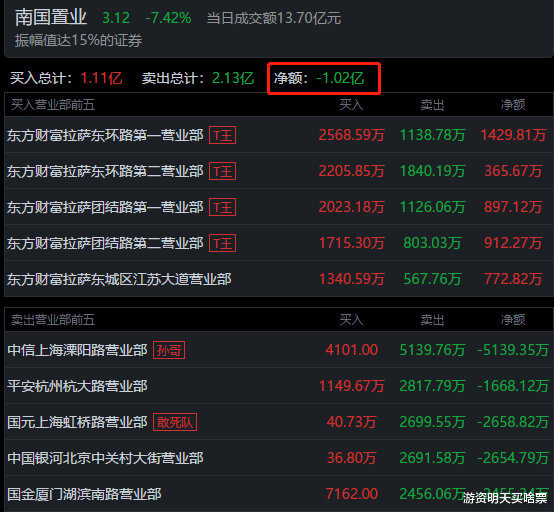Viewport: 554px width, 512px height.
Task: Open 国元上海虹桥路营业部 row
Action: click(x=279, y=422)
